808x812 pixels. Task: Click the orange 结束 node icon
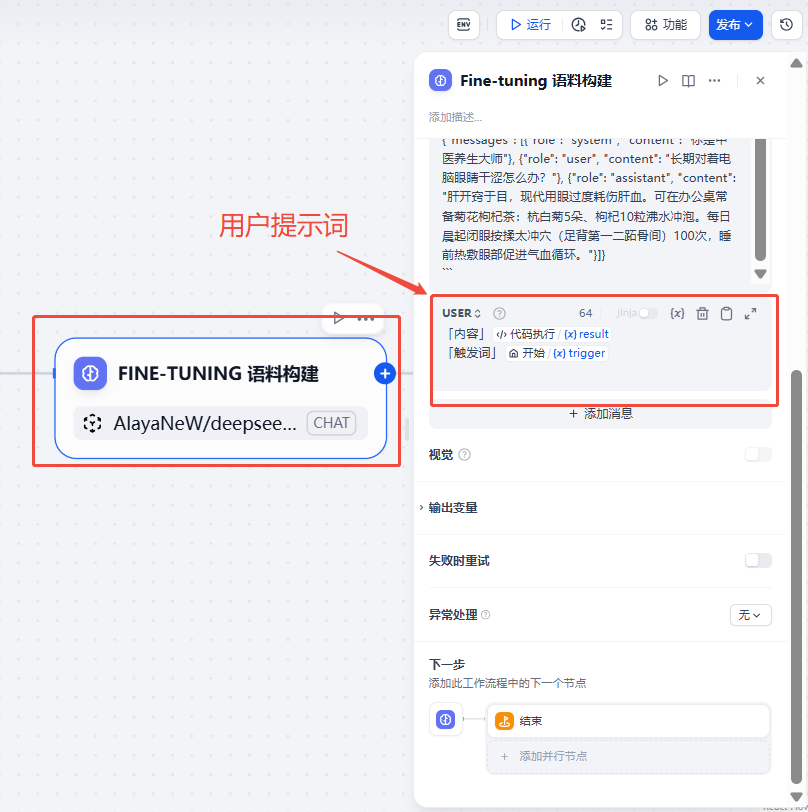pos(504,720)
